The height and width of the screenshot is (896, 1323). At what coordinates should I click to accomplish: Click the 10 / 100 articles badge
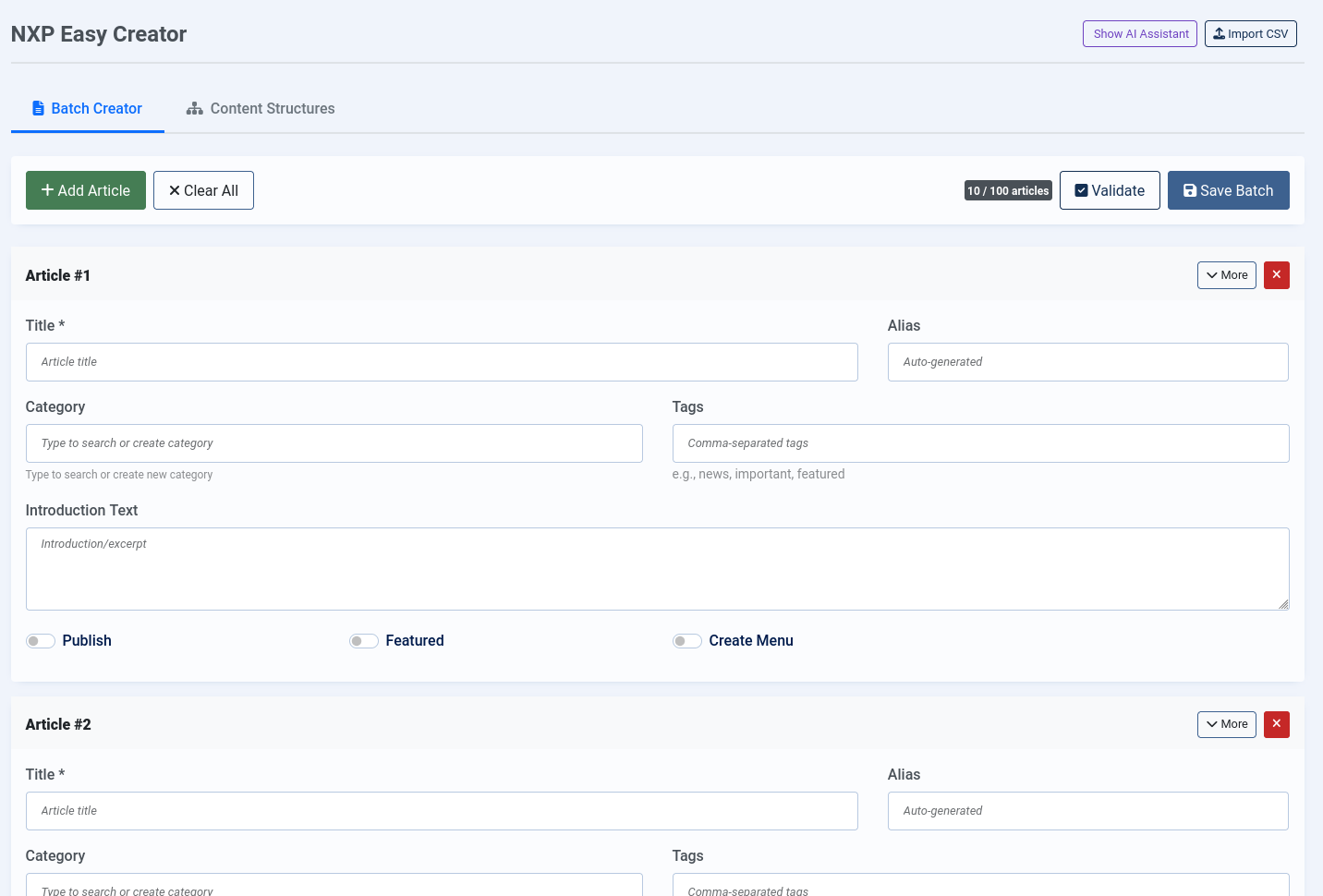1008,191
